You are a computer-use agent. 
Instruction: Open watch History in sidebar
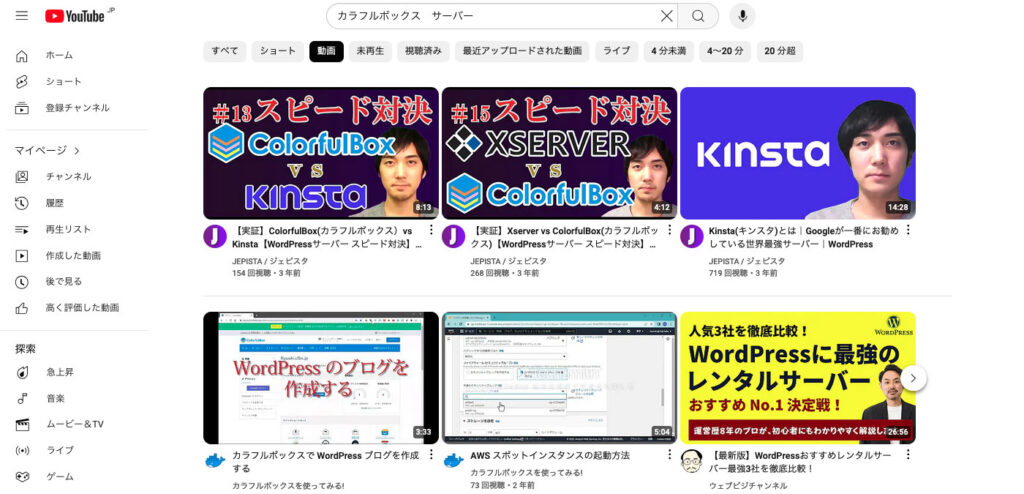pyautogui.click(x=54, y=203)
